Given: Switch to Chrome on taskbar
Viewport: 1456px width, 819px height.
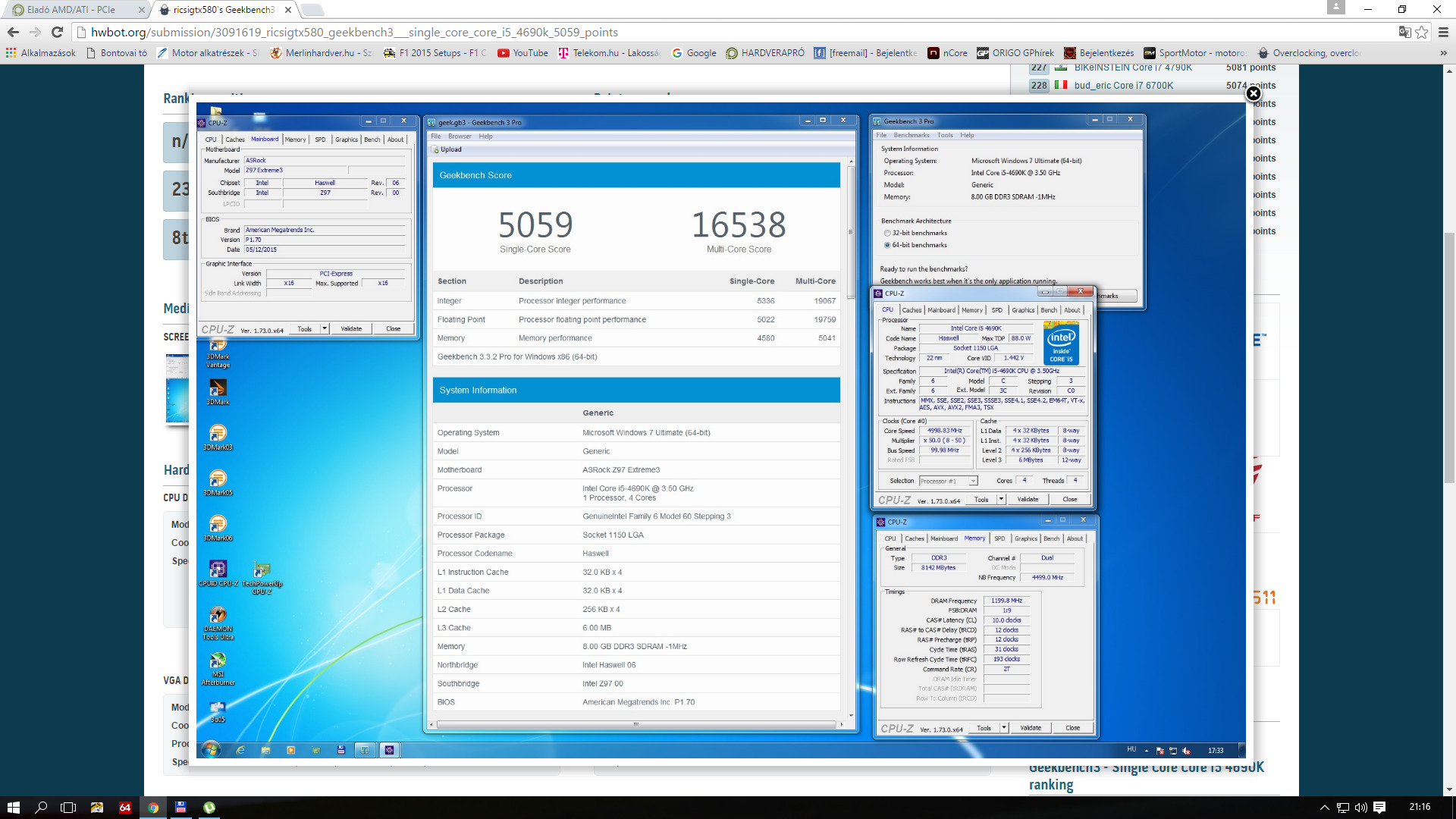Looking at the screenshot, I should (153, 808).
